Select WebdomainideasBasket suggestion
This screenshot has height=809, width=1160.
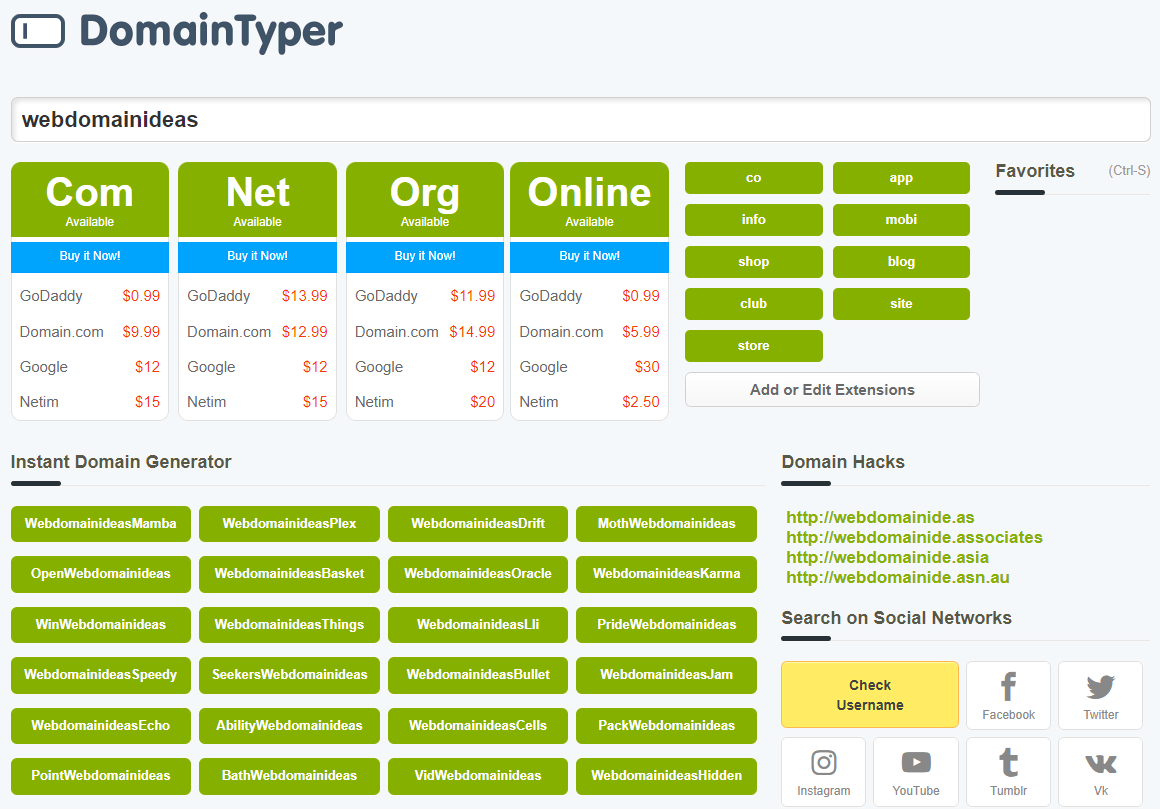click(289, 574)
